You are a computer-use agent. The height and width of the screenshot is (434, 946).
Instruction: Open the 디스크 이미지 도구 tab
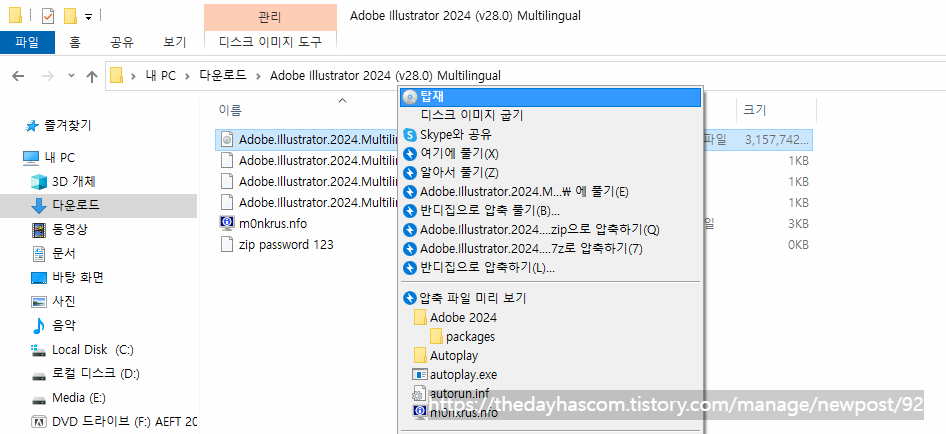(x=270, y=42)
